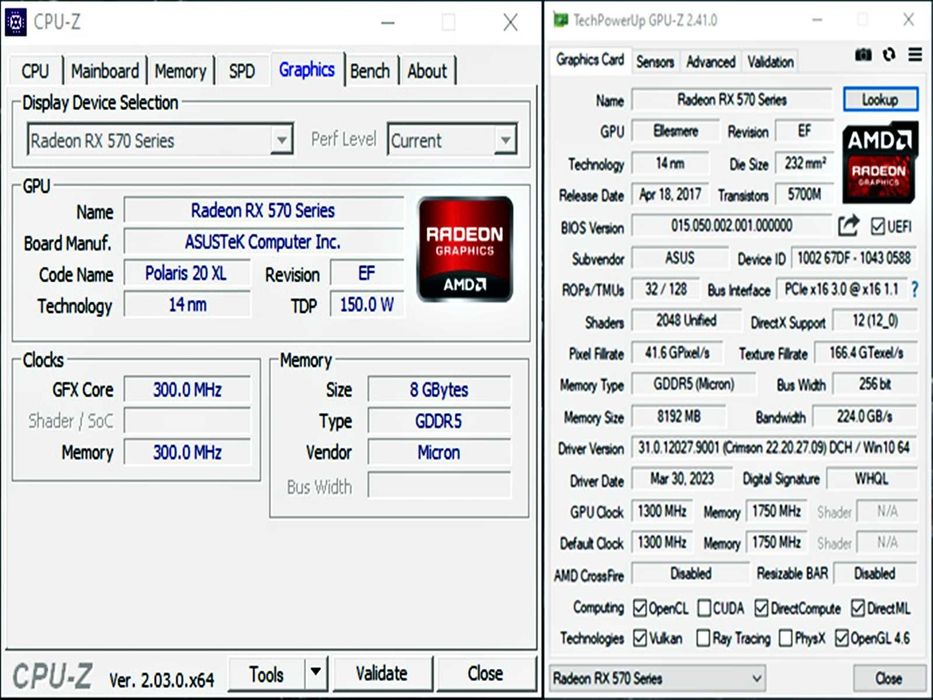Click the AMD CrossFire Disabled field
This screenshot has width=933, height=700.
[690, 574]
